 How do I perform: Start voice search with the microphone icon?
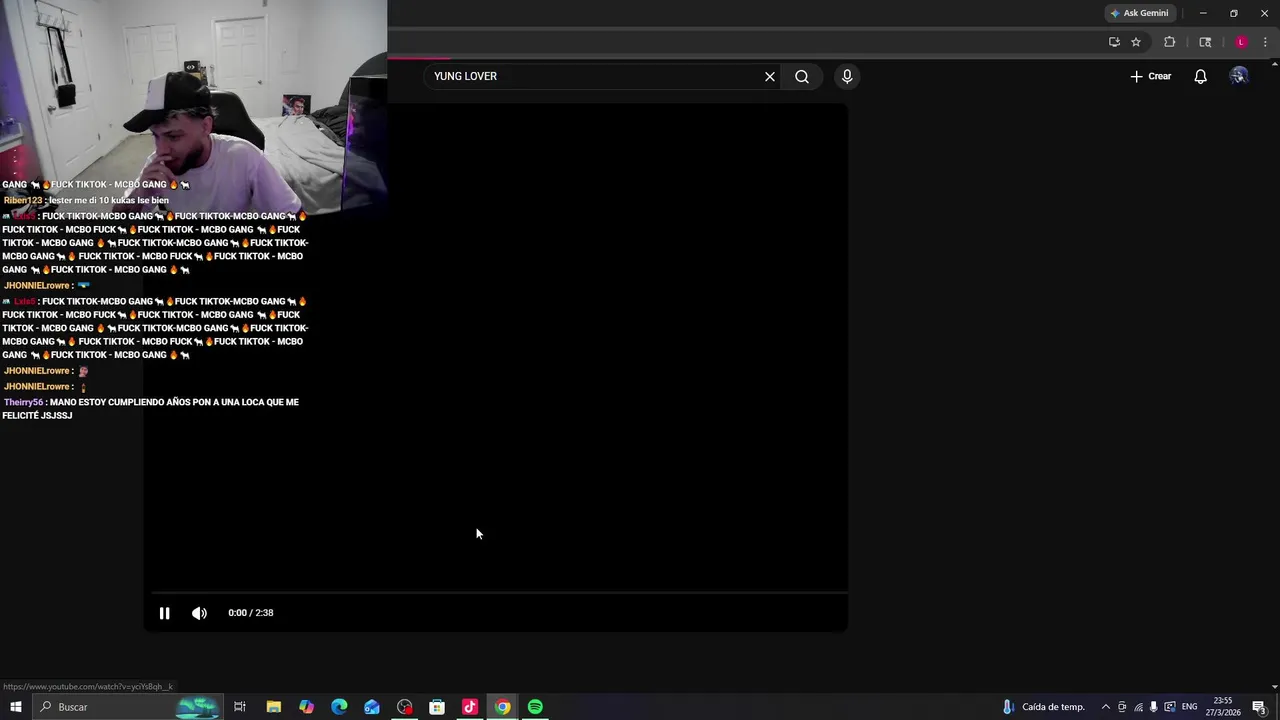click(847, 76)
